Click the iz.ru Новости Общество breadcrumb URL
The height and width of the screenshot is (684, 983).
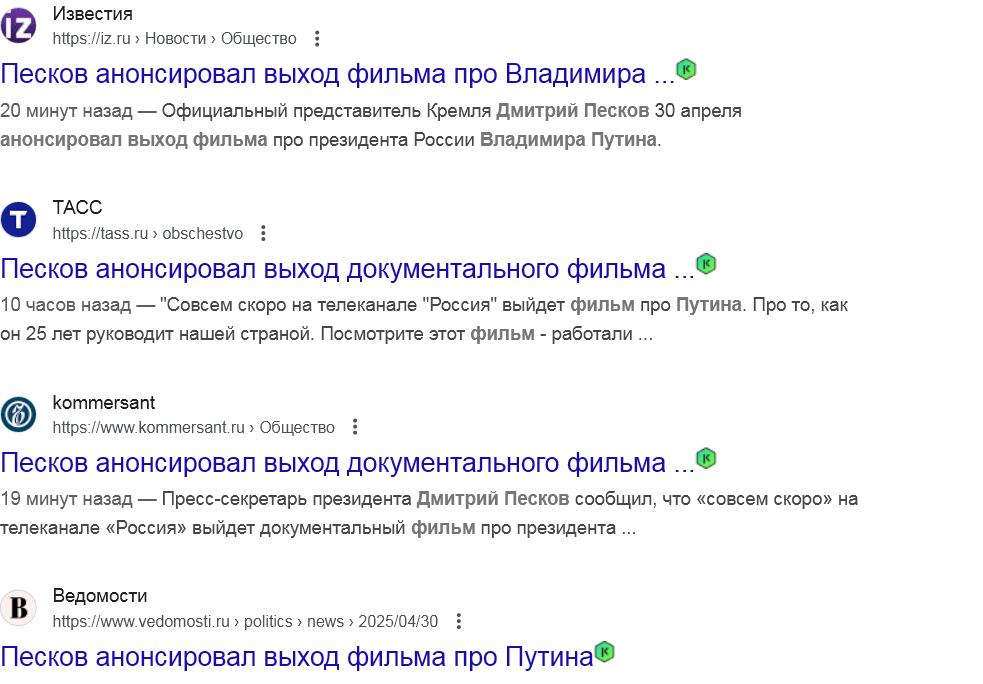coord(174,39)
